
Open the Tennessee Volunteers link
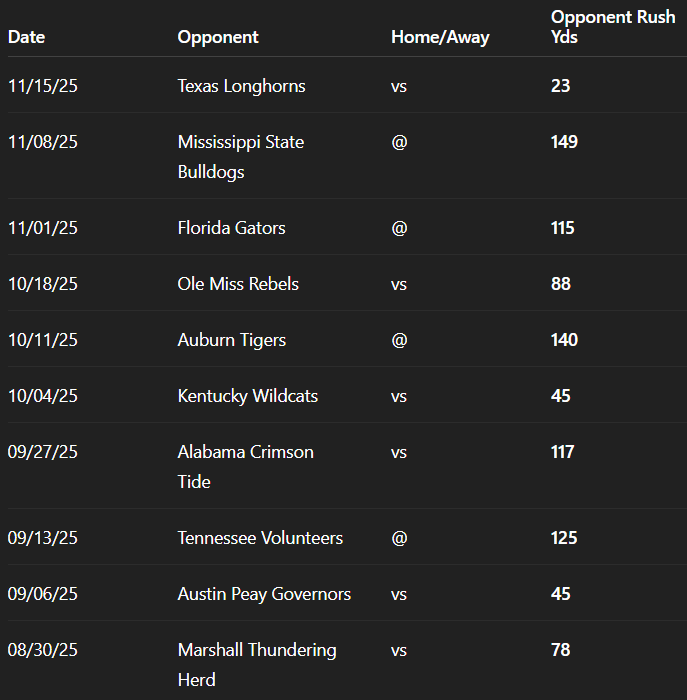pos(260,538)
